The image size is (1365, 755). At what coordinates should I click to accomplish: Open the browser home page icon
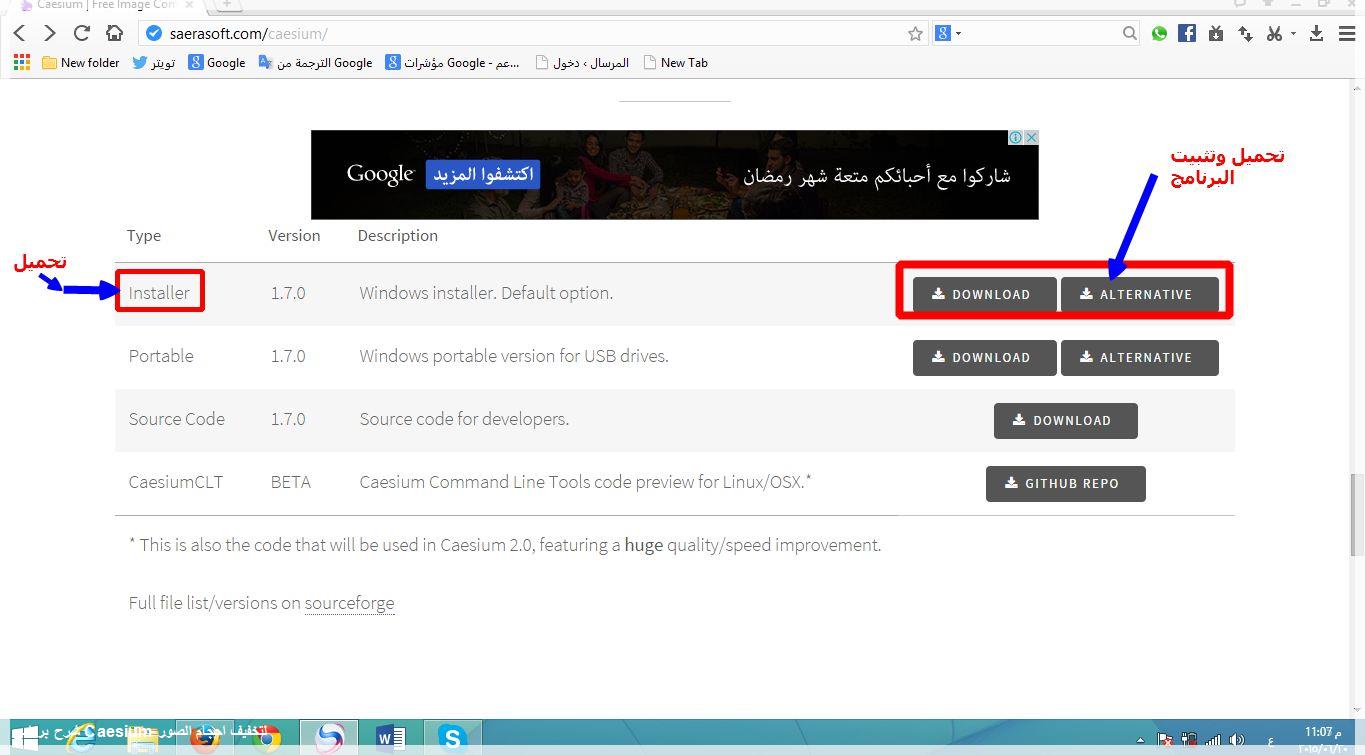click(x=114, y=33)
